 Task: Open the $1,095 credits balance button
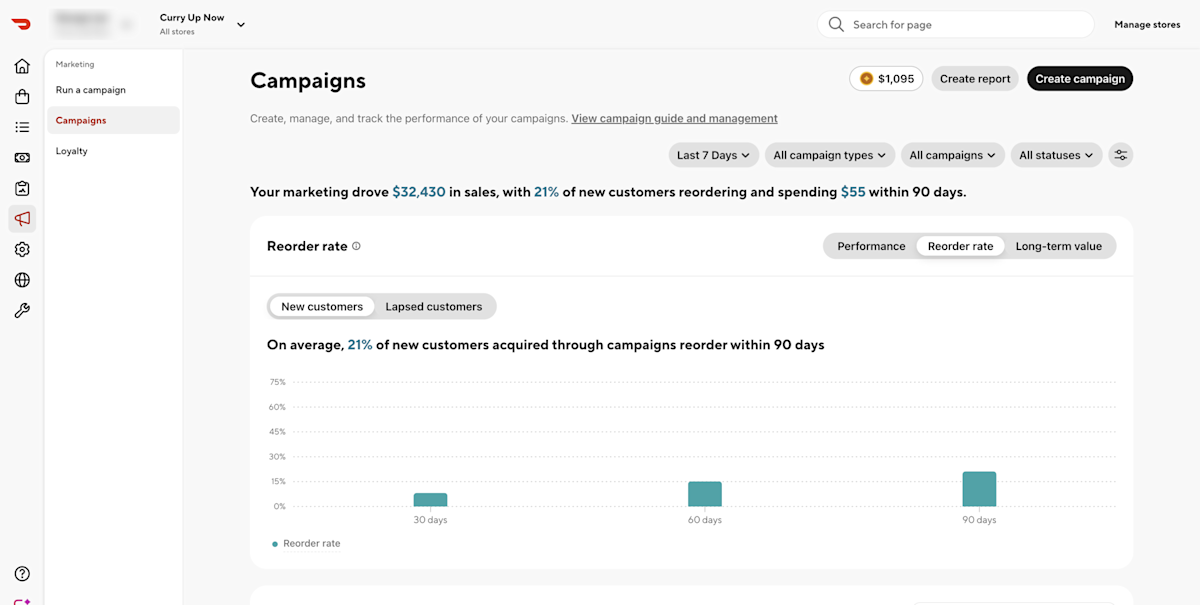tap(886, 79)
